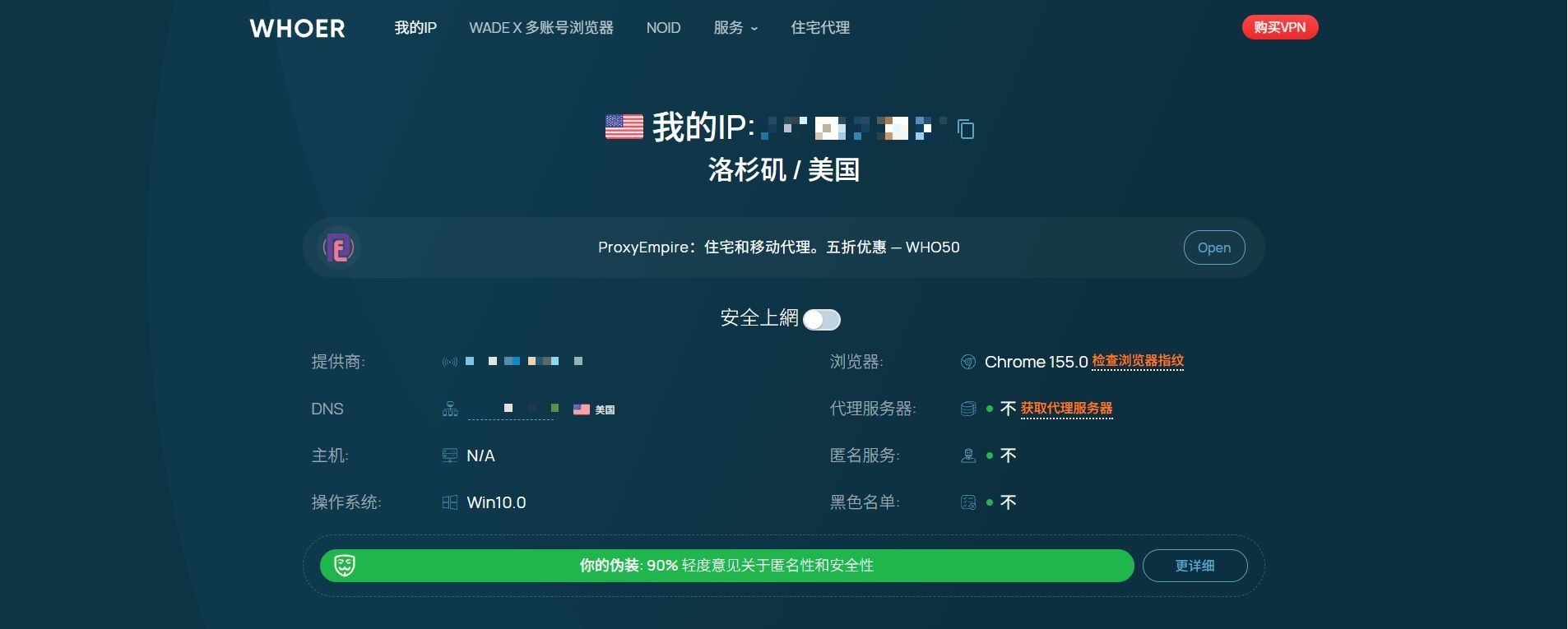This screenshot has width=1568, height=629.
Task: Click the proxy server icon in 代理服务器 row
Action: click(x=968, y=409)
